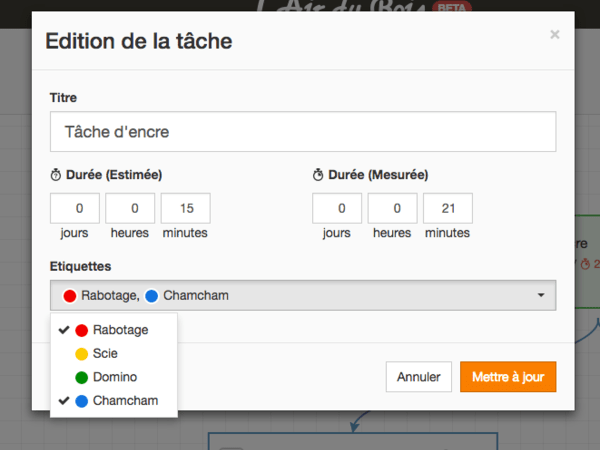This screenshot has width=600, height=450.
Task: Click the measured duration stopwatch icon
Action: 319,174
